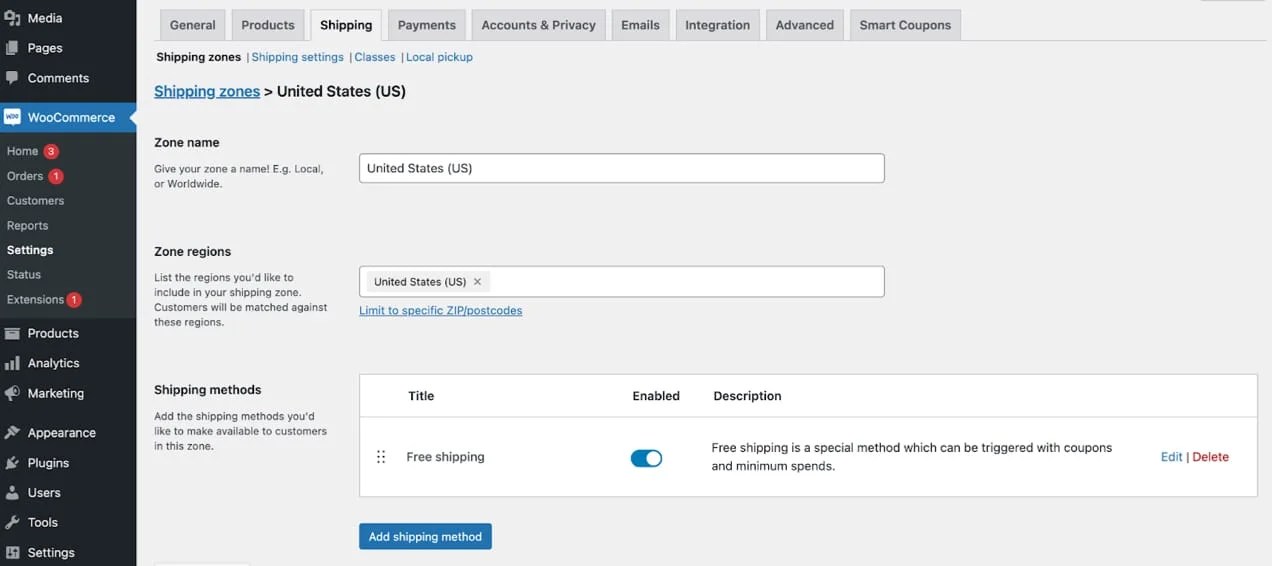1272x566 pixels.
Task: Click the Pages icon in sidebar
Action: coord(12,48)
